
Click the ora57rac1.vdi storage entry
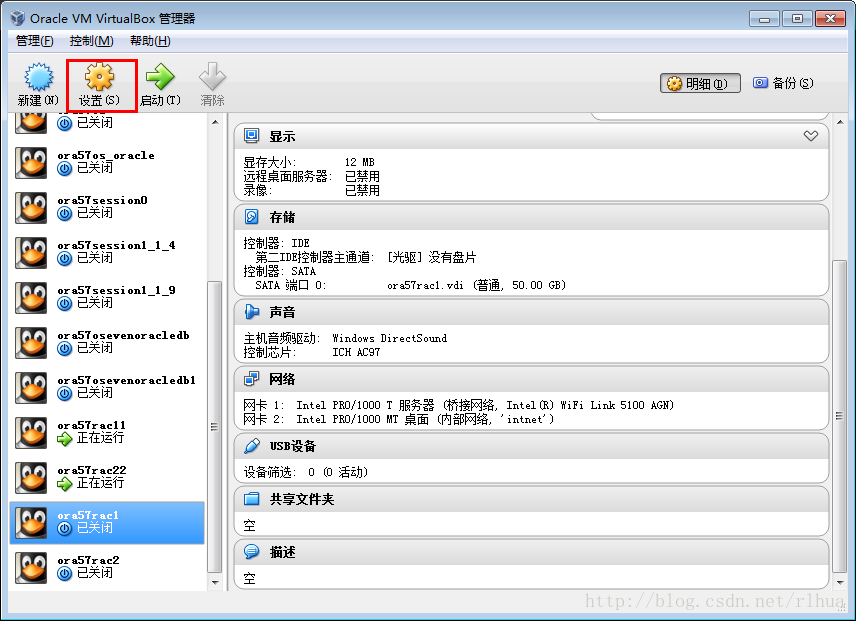pyautogui.click(x=477, y=285)
